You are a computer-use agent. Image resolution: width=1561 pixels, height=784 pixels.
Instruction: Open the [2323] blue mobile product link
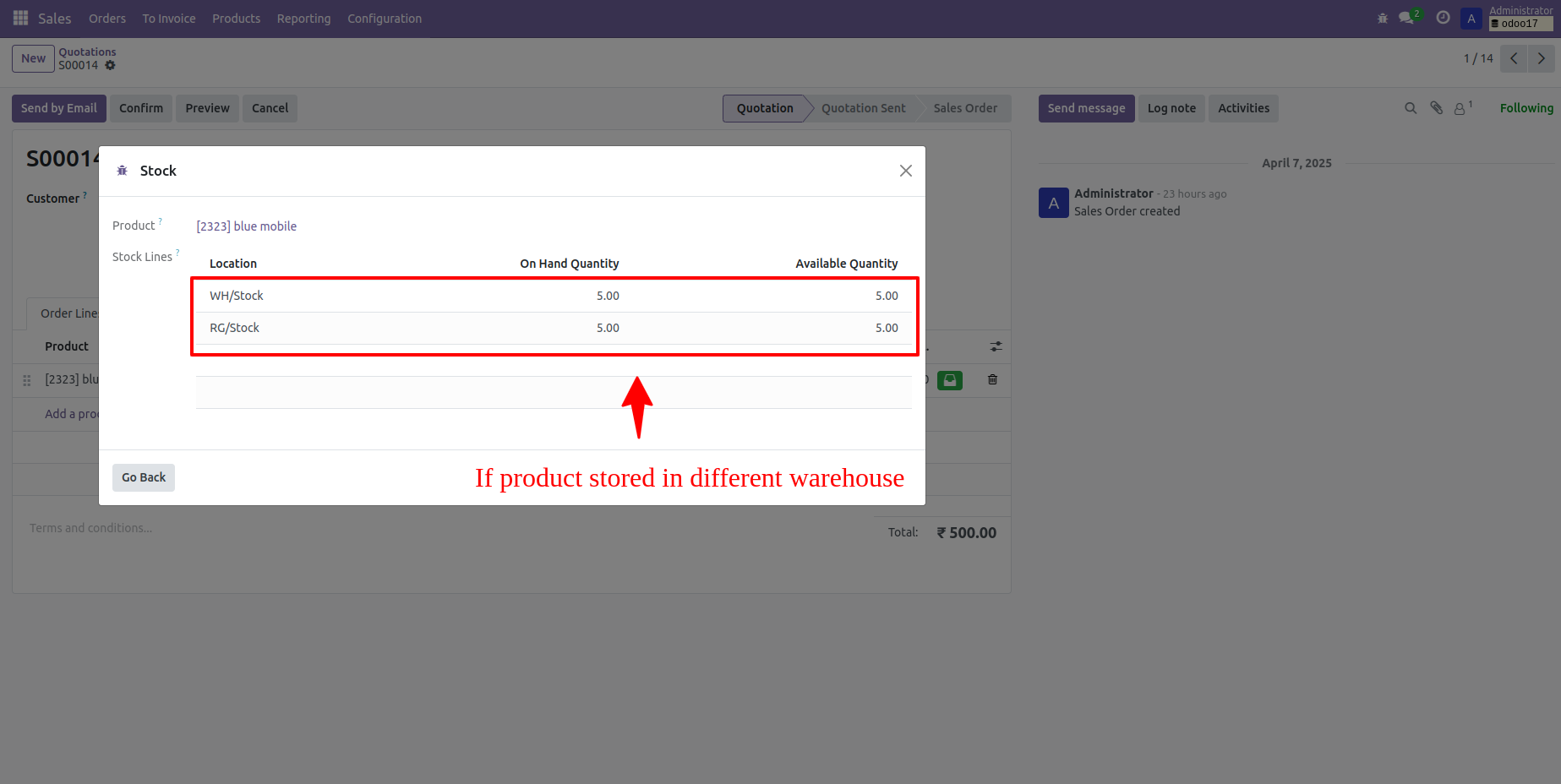(246, 226)
